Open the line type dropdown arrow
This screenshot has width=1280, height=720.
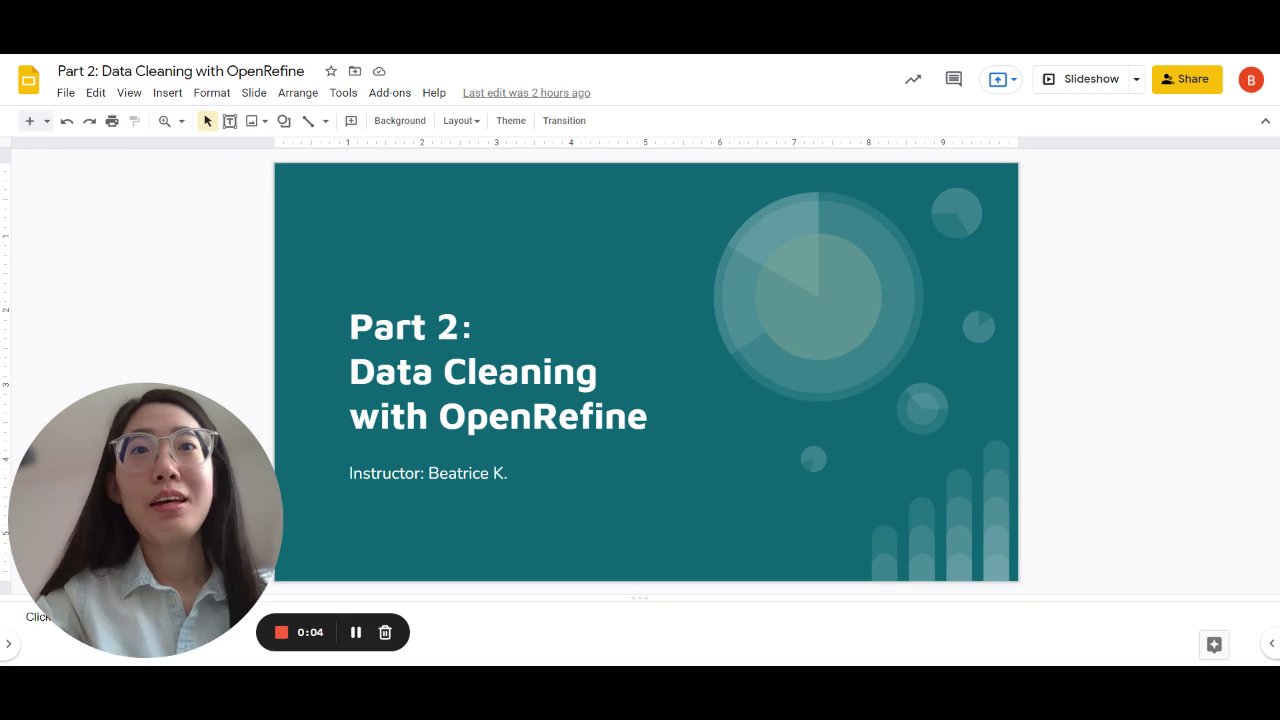tap(325, 121)
